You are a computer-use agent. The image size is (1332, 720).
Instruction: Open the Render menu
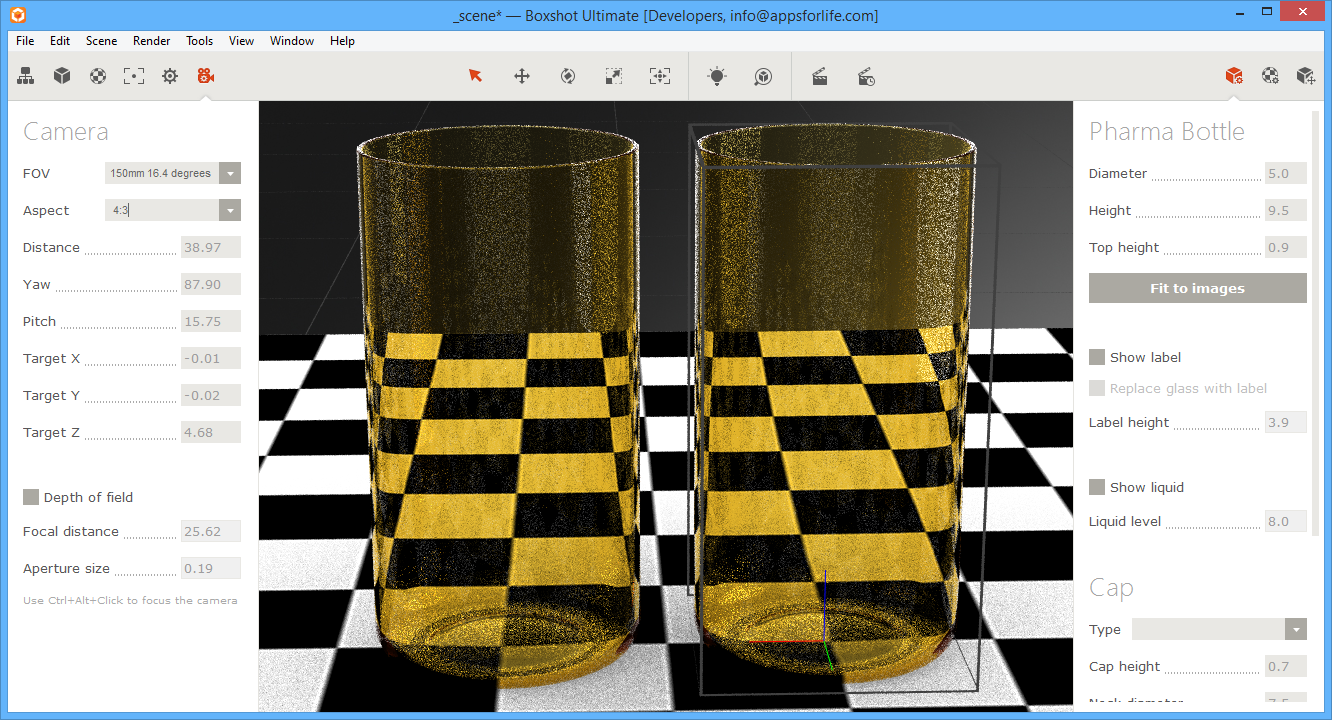pos(152,41)
